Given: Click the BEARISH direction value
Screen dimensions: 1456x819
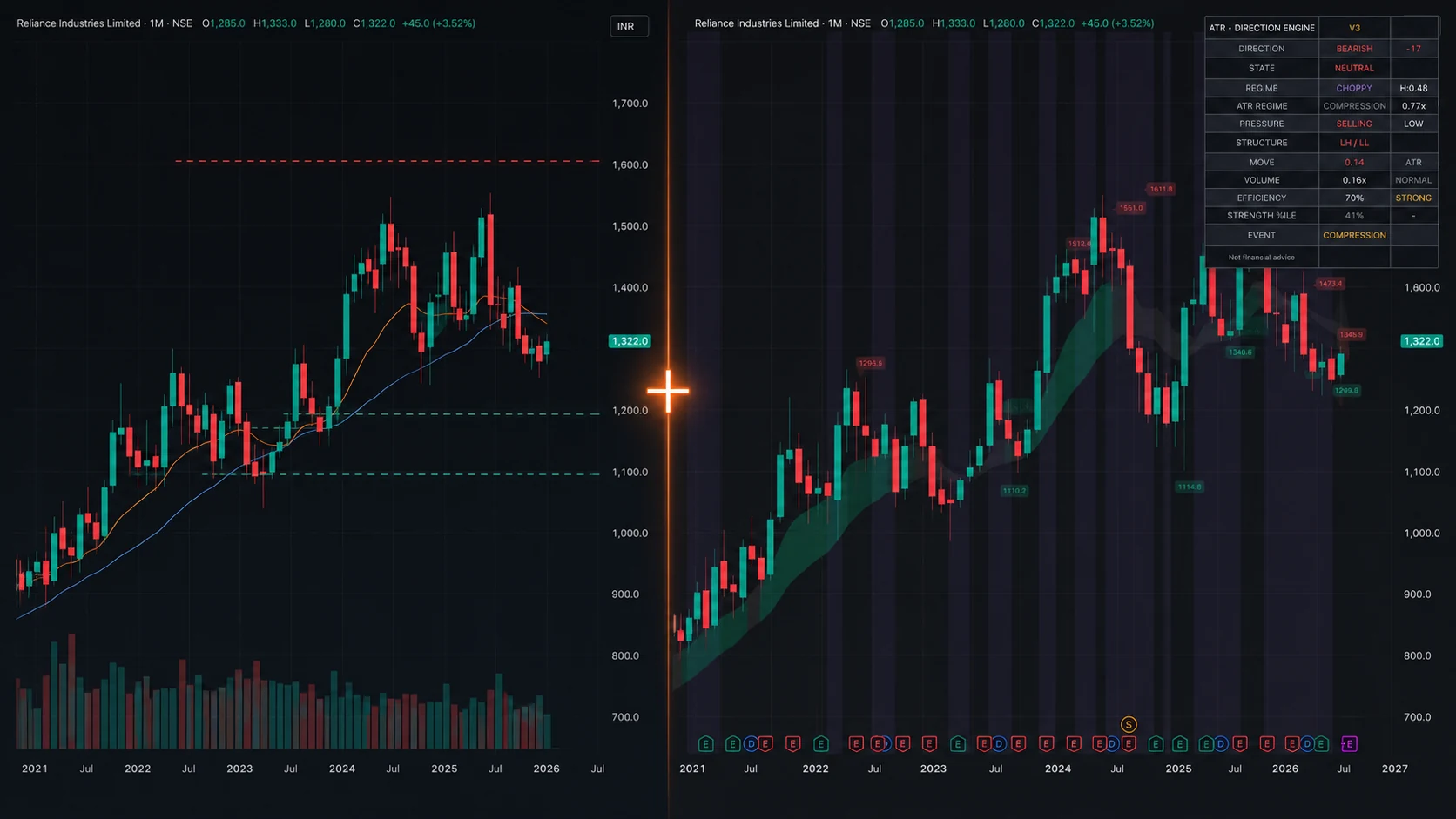Looking at the screenshot, I should 1354,49.
